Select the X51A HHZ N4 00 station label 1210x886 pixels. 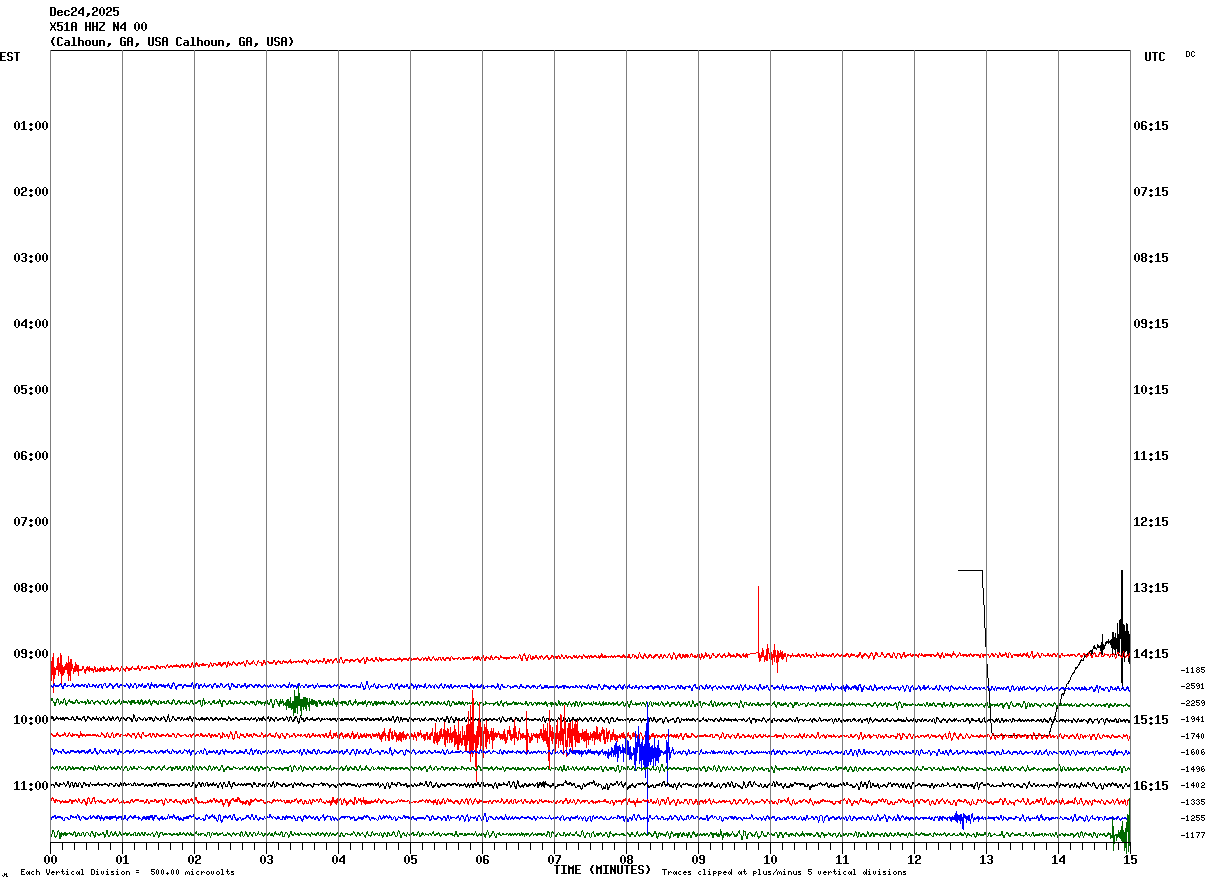(x=98, y=27)
